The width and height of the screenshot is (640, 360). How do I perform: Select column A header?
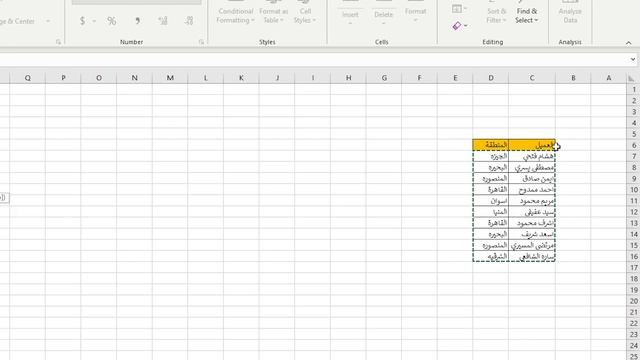click(x=608, y=78)
